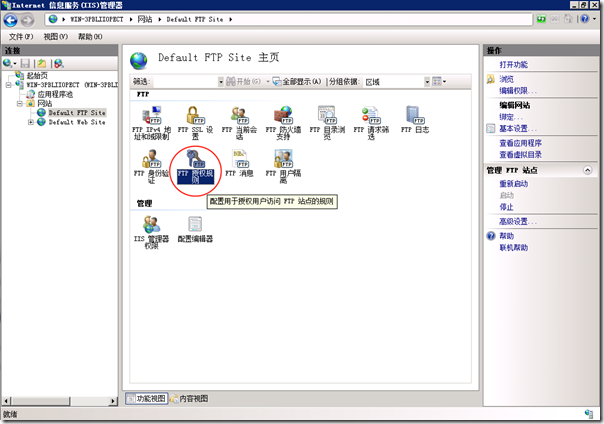Click WIN-3PBLIIOPECT in address breadcrumb
This screenshot has height=424, width=604.
click(x=96, y=19)
